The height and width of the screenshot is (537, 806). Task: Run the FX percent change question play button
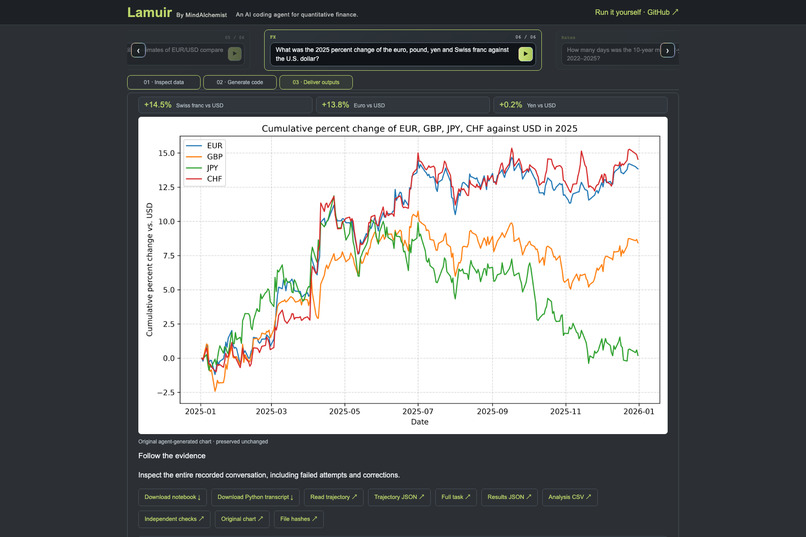(525, 54)
